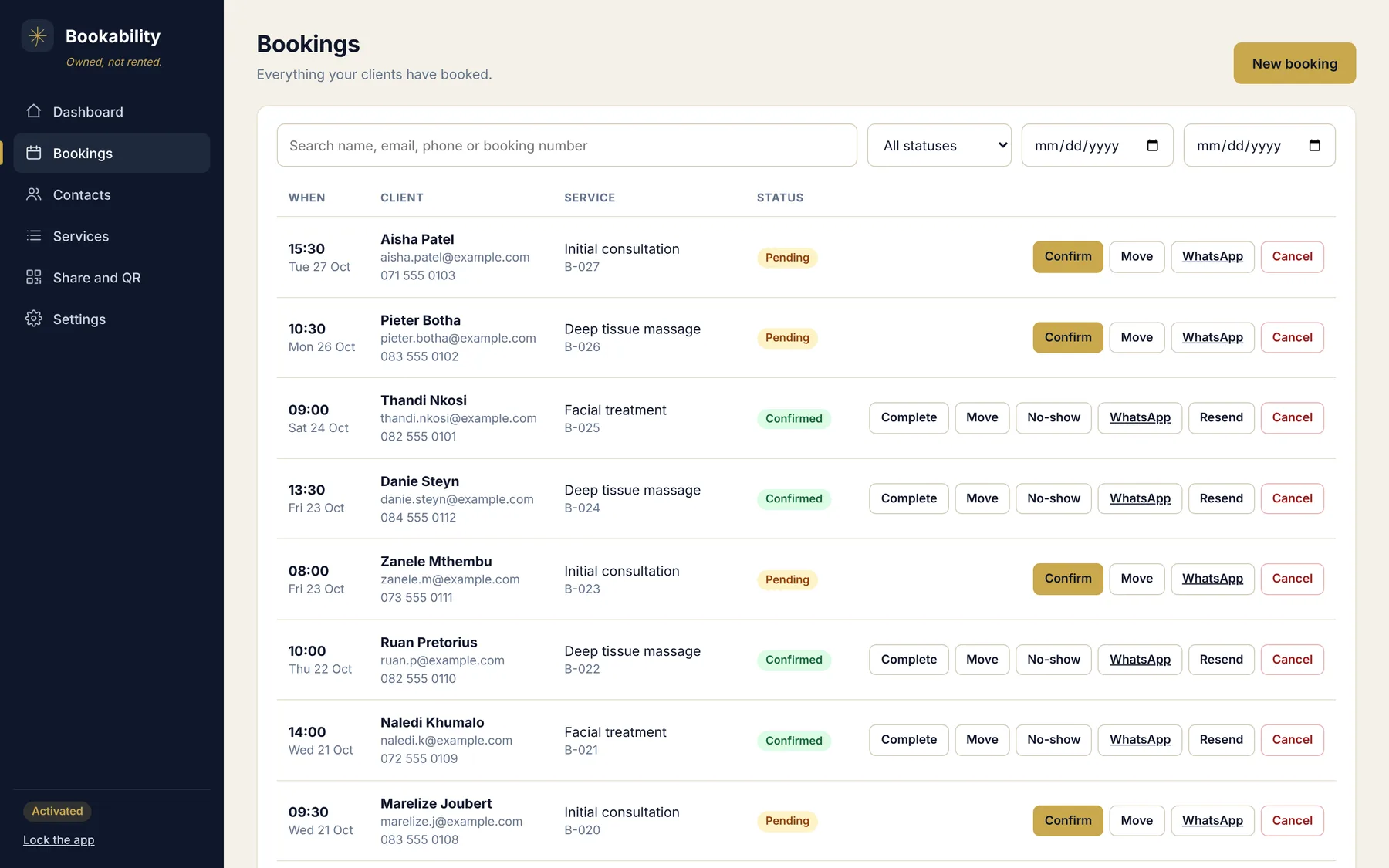This screenshot has width=1389, height=868.
Task: Click Aisha Patel's Pending status badge
Action: click(787, 258)
